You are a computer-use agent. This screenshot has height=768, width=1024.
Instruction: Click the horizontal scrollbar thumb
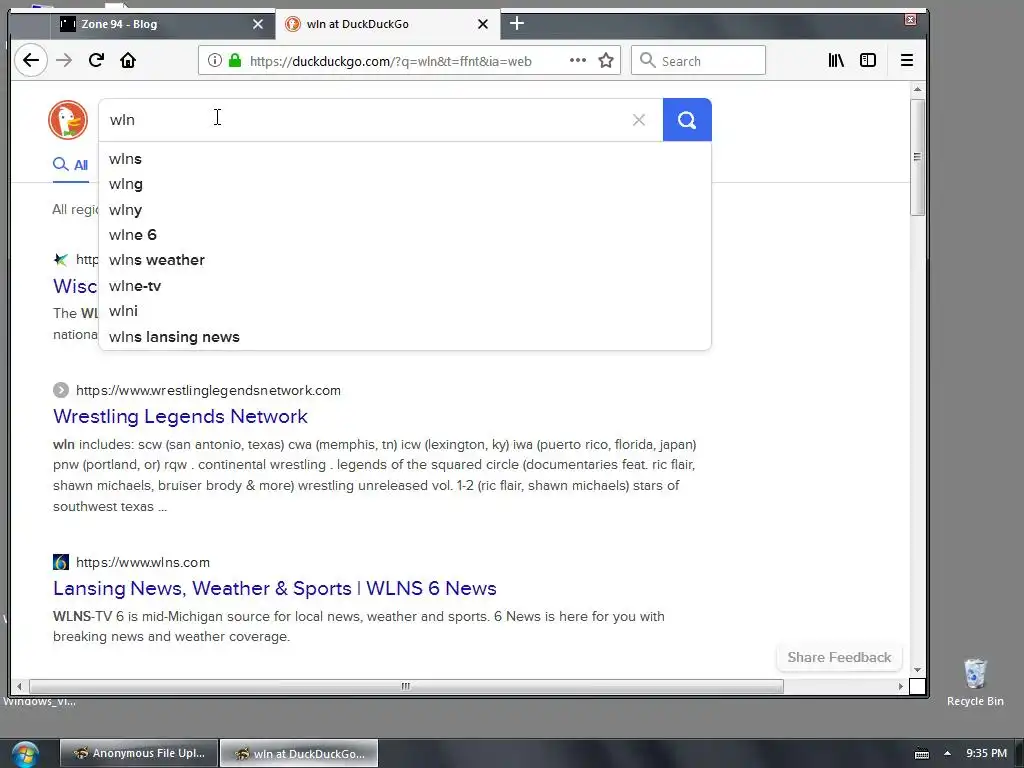click(406, 686)
